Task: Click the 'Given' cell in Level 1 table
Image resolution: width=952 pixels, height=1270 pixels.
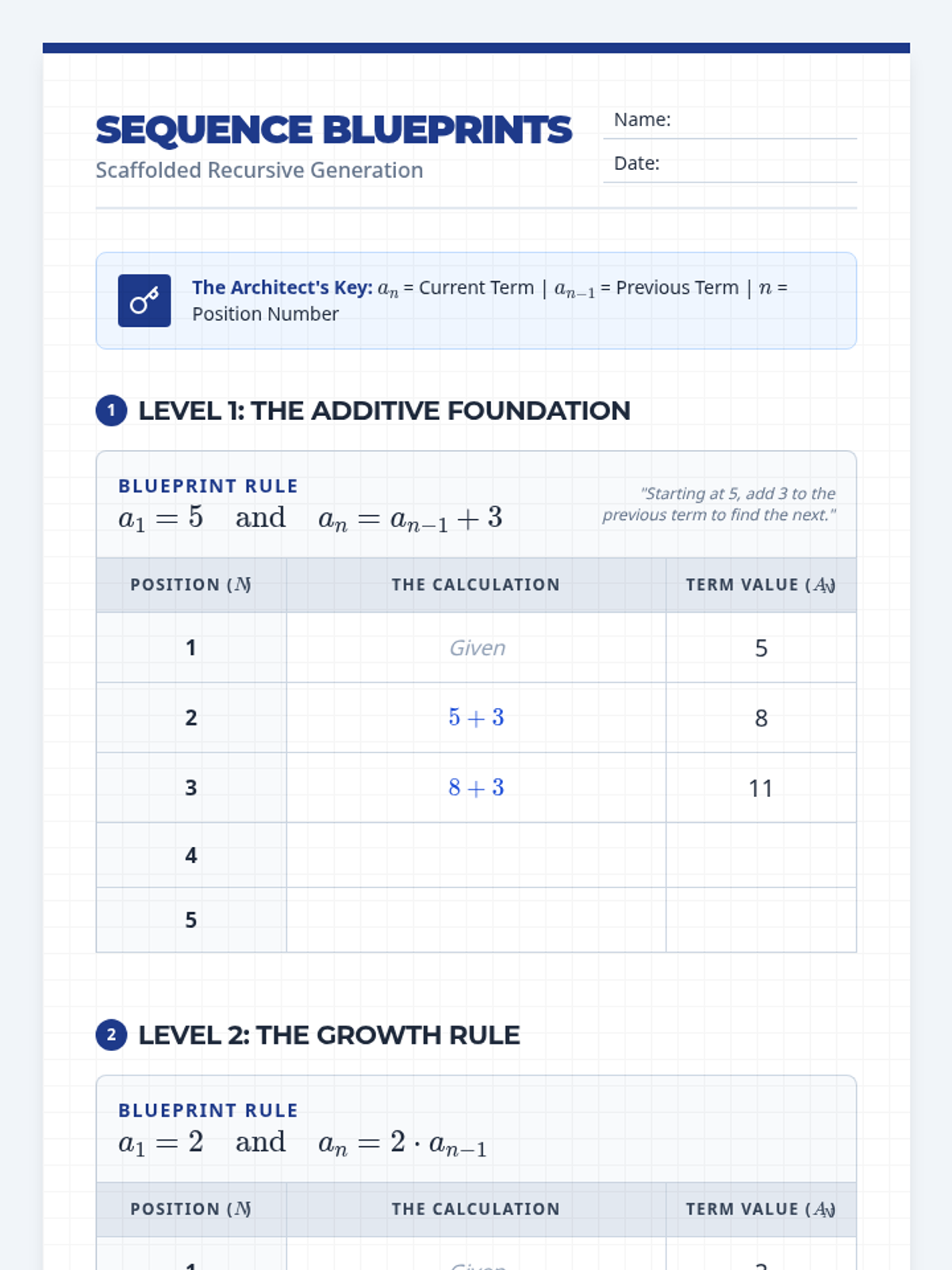Action: point(476,648)
